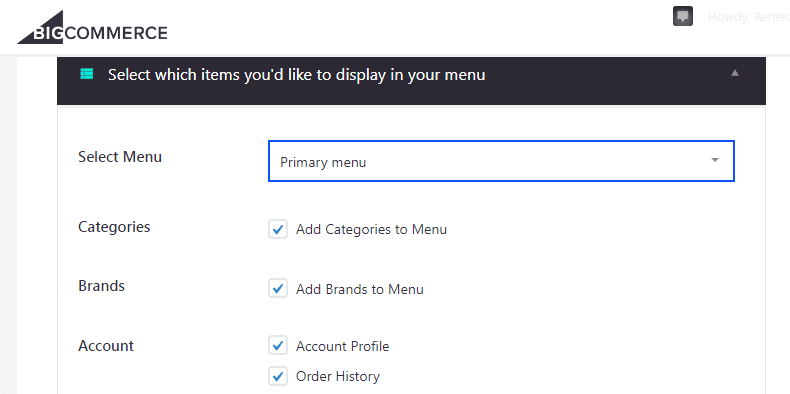Click the Brands row label
Viewport: 790px width, 394px height.
(x=101, y=286)
